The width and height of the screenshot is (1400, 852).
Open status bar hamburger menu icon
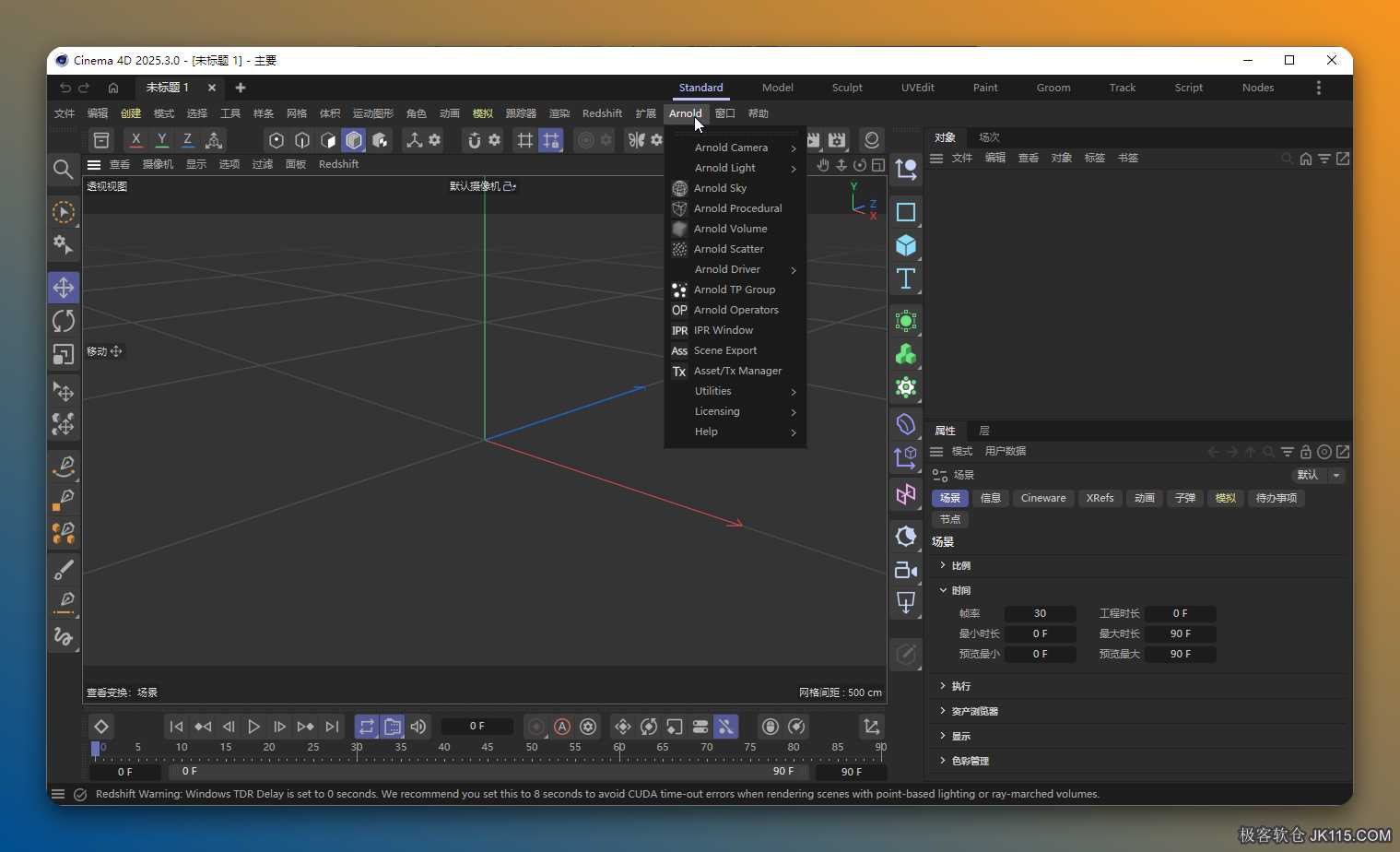58,794
